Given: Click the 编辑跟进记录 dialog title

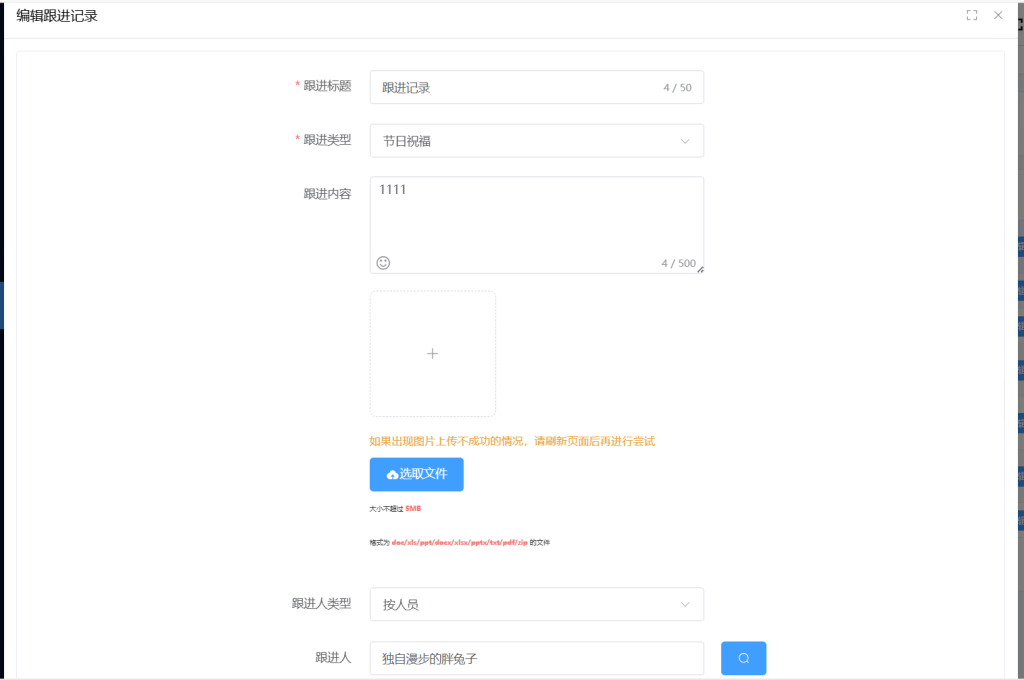Looking at the screenshot, I should pyautogui.click(x=57, y=16).
